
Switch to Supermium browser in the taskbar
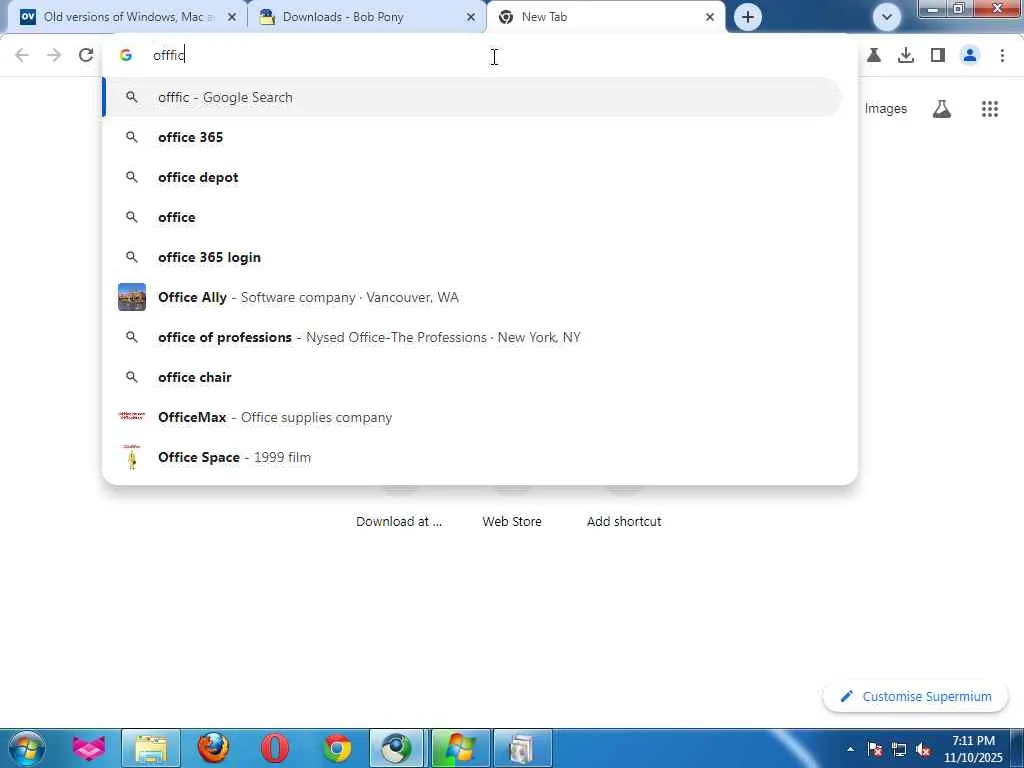point(398,748)
